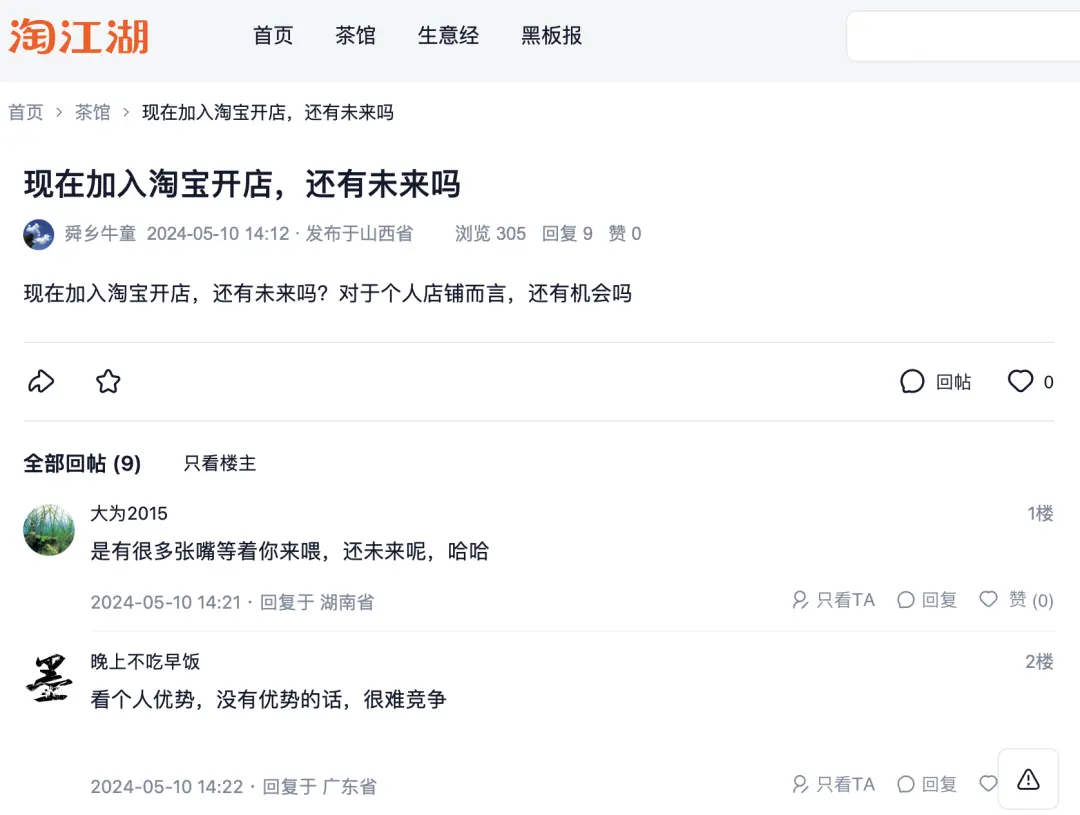Click 回复 bubble icon on 1楼
Viewport: 1080px width, 815px height.
pos(906,600)
